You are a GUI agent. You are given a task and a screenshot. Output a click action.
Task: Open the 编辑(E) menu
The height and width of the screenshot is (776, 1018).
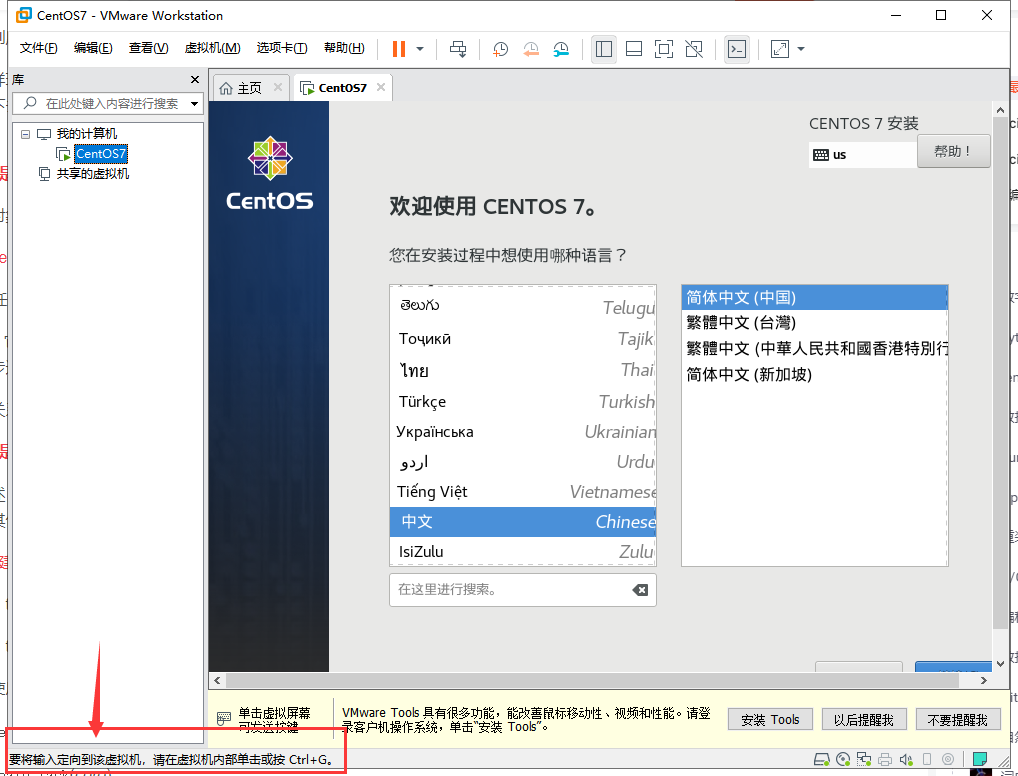pos(93,48)
